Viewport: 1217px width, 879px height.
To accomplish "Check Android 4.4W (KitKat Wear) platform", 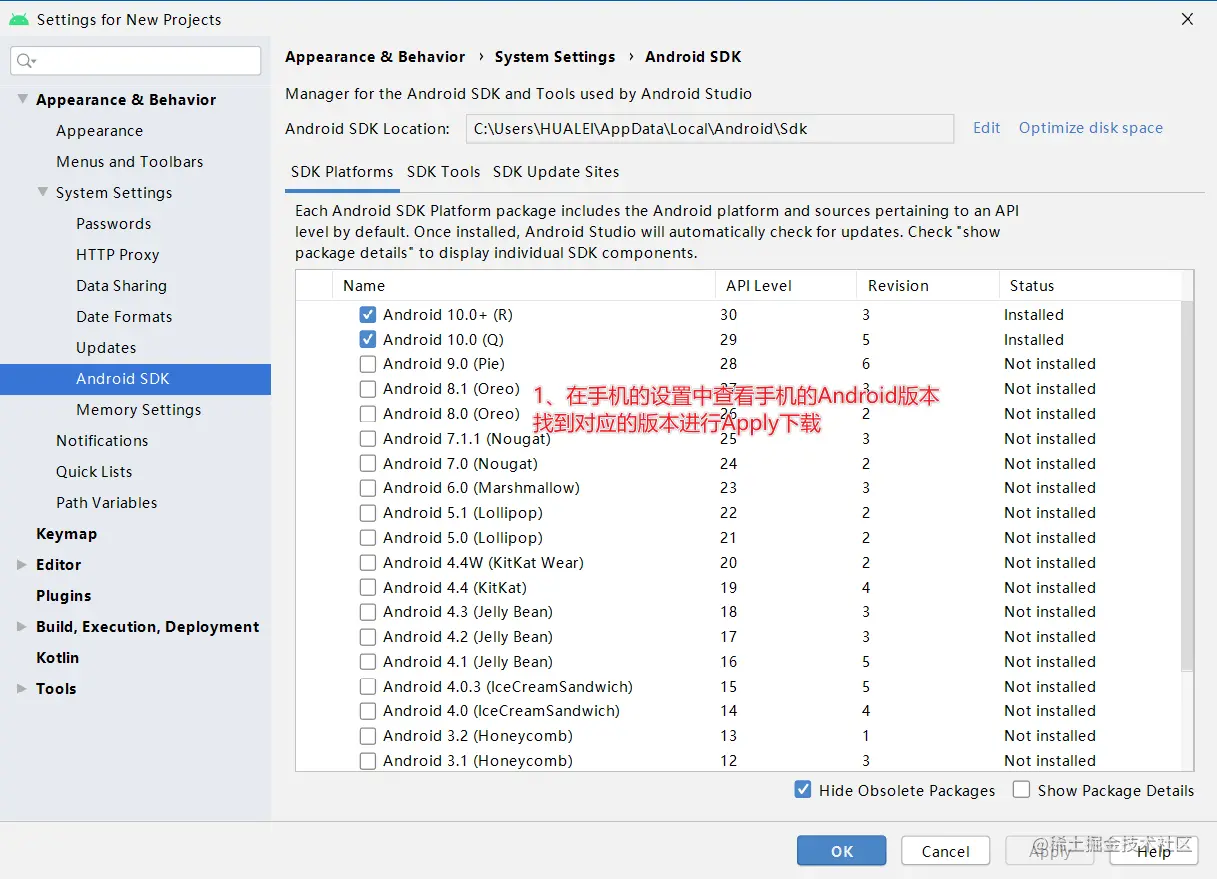I will (x=368, y=562).
